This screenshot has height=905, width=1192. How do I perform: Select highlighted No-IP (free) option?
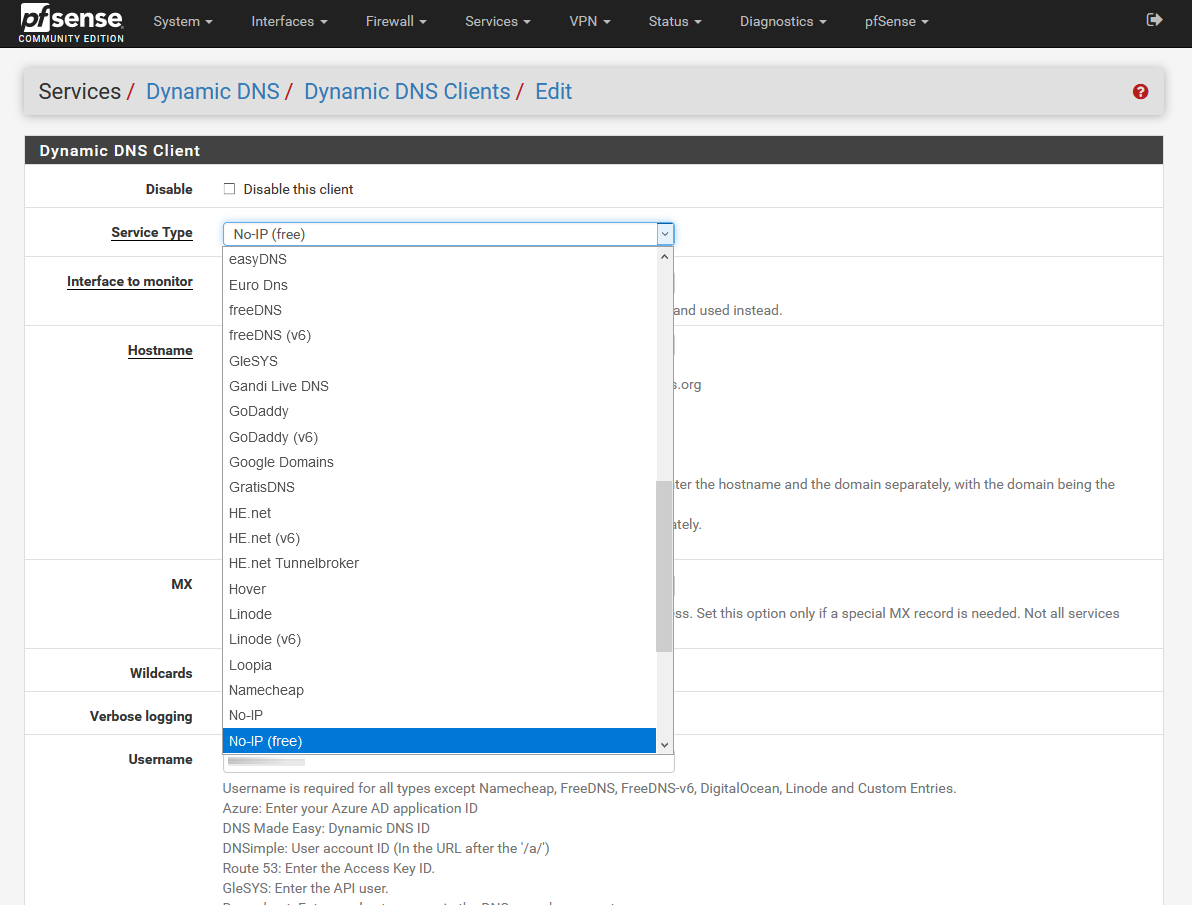[x=439, y=741]
